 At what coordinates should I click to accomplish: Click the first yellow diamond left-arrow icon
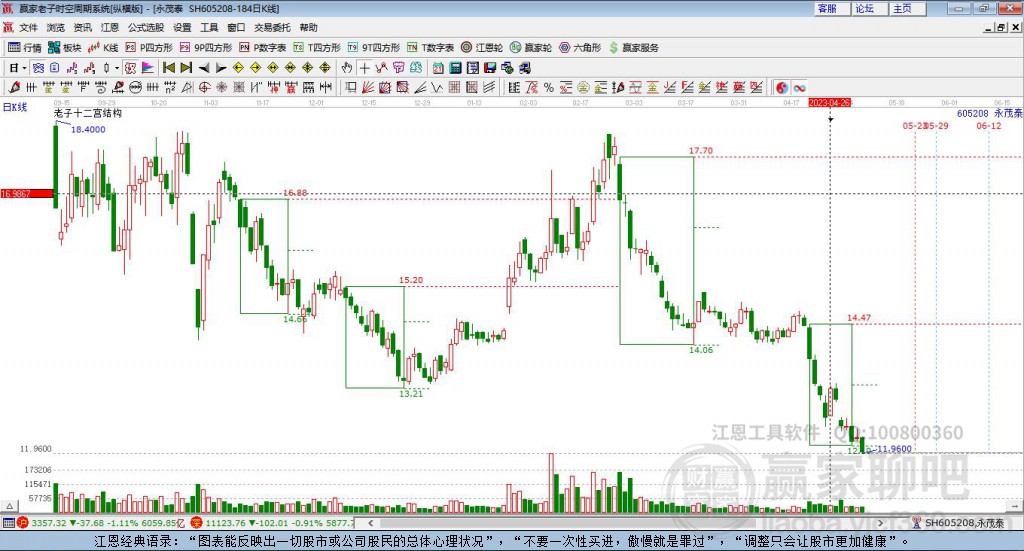238,68
